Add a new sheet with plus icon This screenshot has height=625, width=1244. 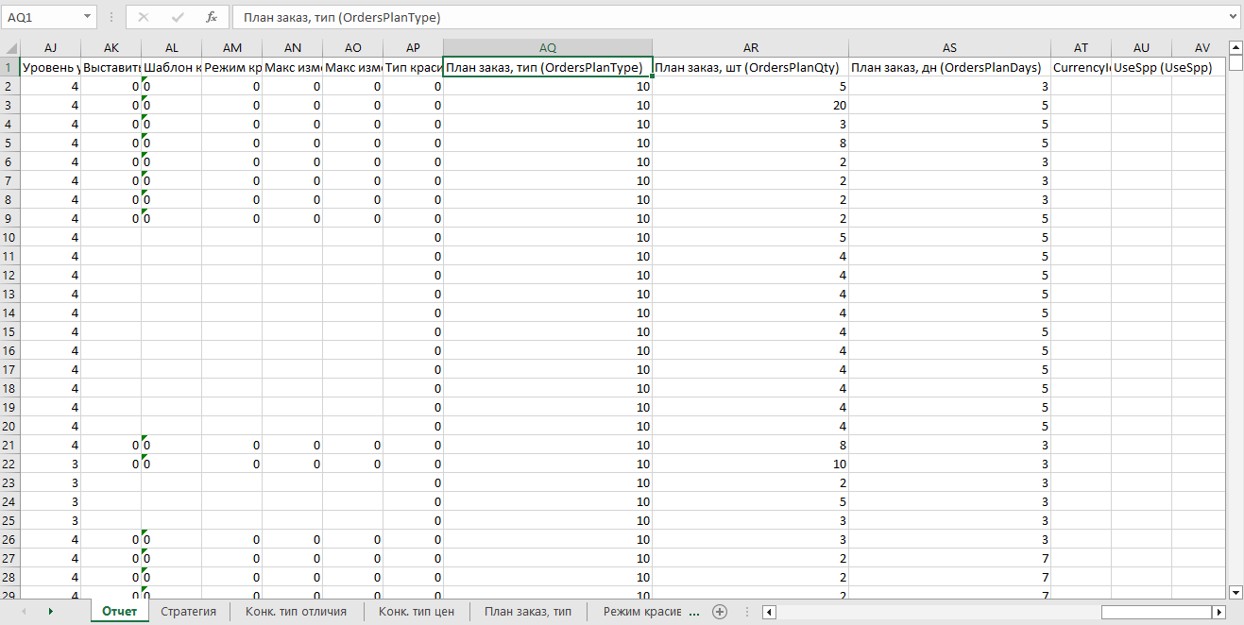tap(719, 612)
